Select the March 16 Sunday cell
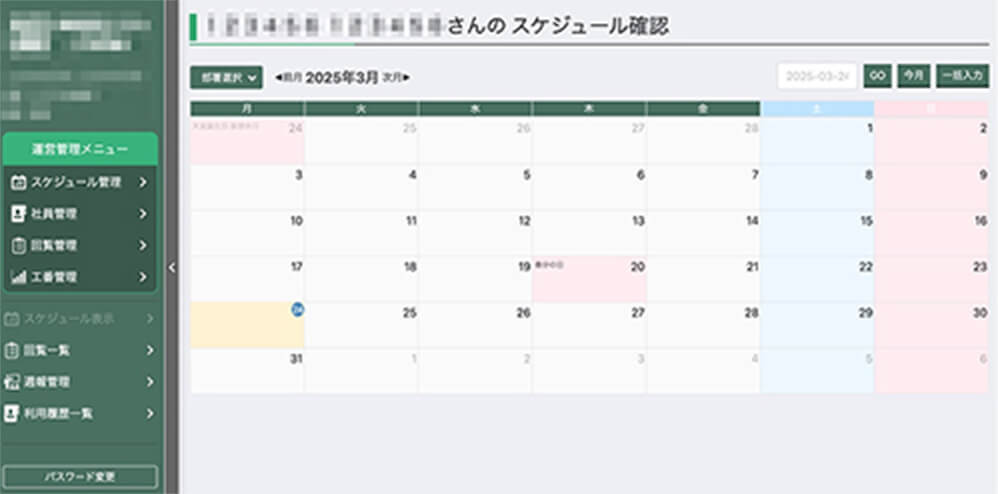Image resolution: width=998 pixels, height=494 pixels. pyautogui.click(x=932, y=234)
